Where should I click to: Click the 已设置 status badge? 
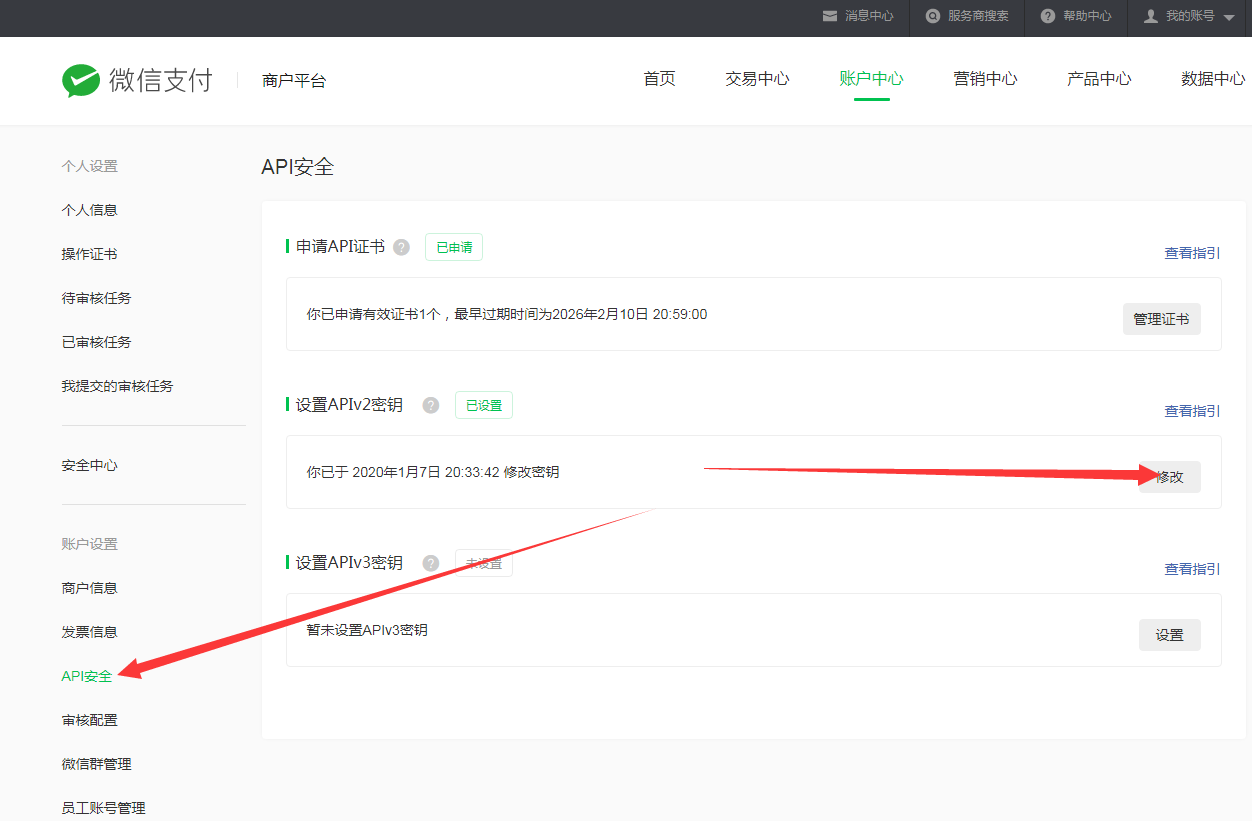[484, 405]
